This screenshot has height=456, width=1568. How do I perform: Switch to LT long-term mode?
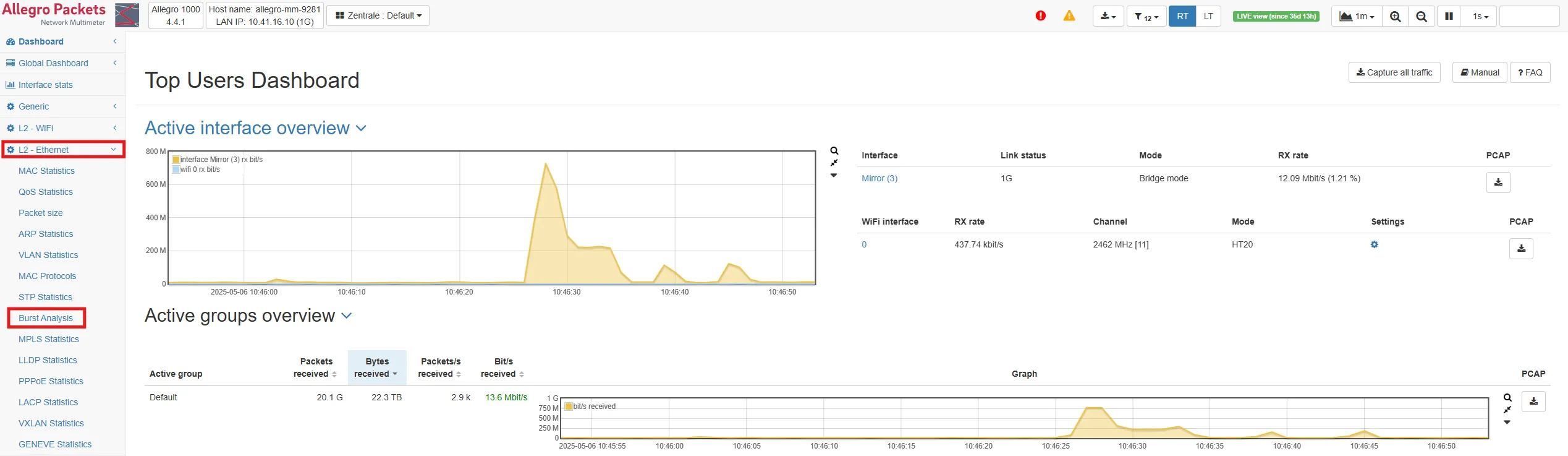point(1208,17)
